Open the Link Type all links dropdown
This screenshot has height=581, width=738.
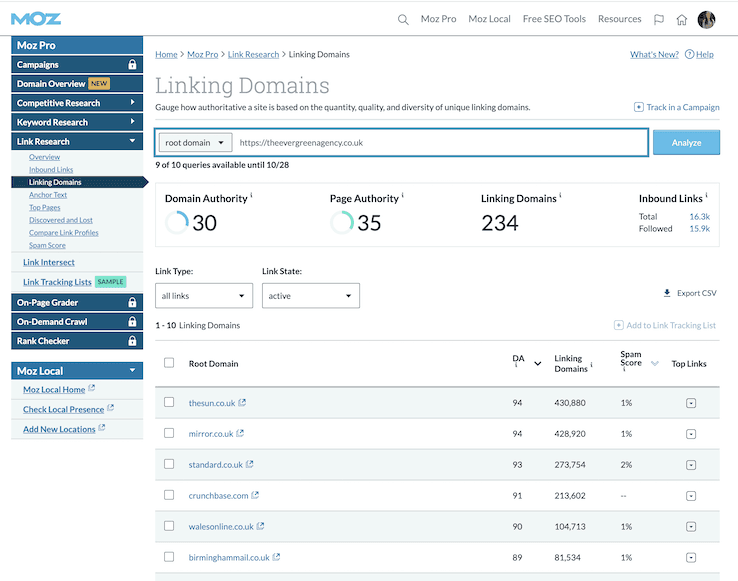coord(204,296)
